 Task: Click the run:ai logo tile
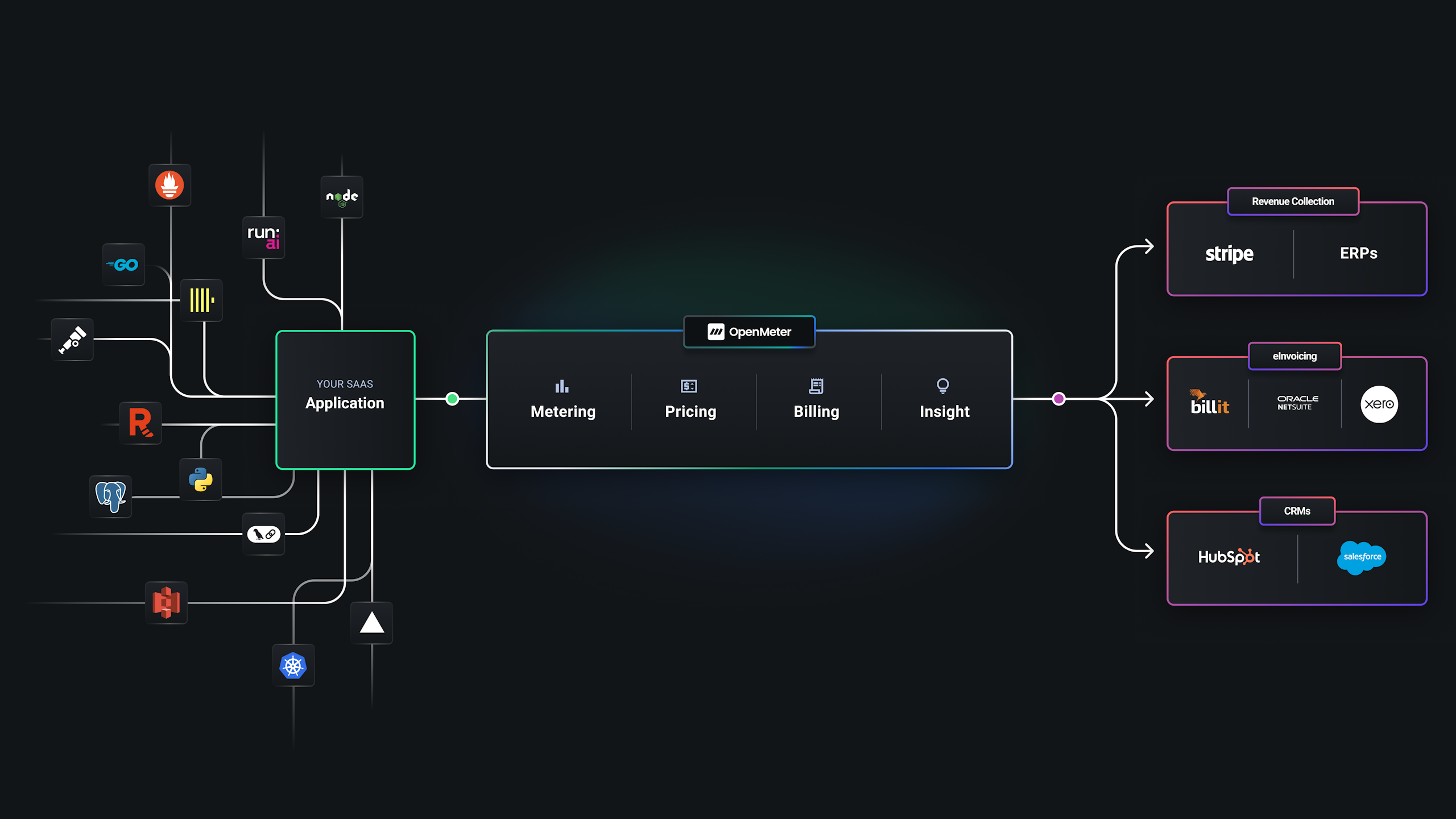tap(263, 237)
